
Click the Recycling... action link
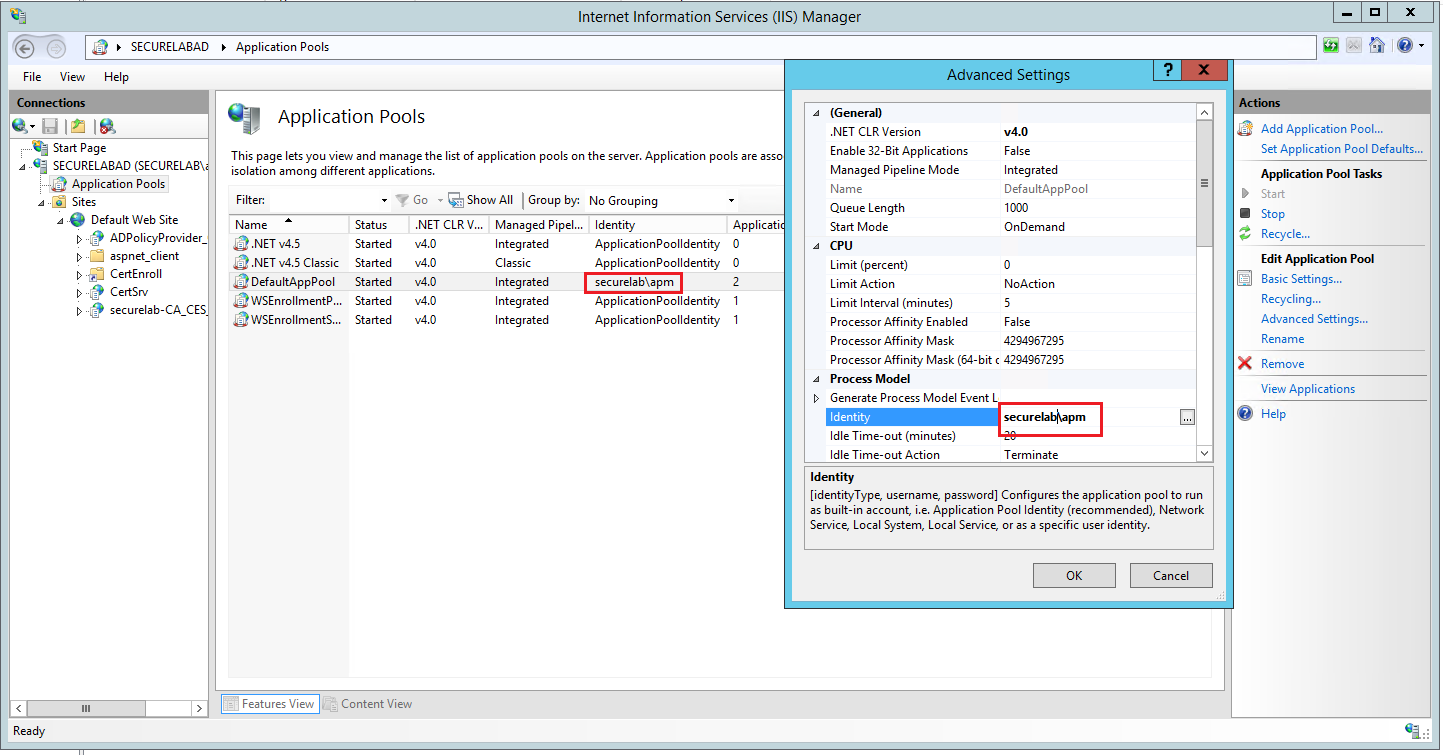pyautogui.click(x=1291, y=299)
